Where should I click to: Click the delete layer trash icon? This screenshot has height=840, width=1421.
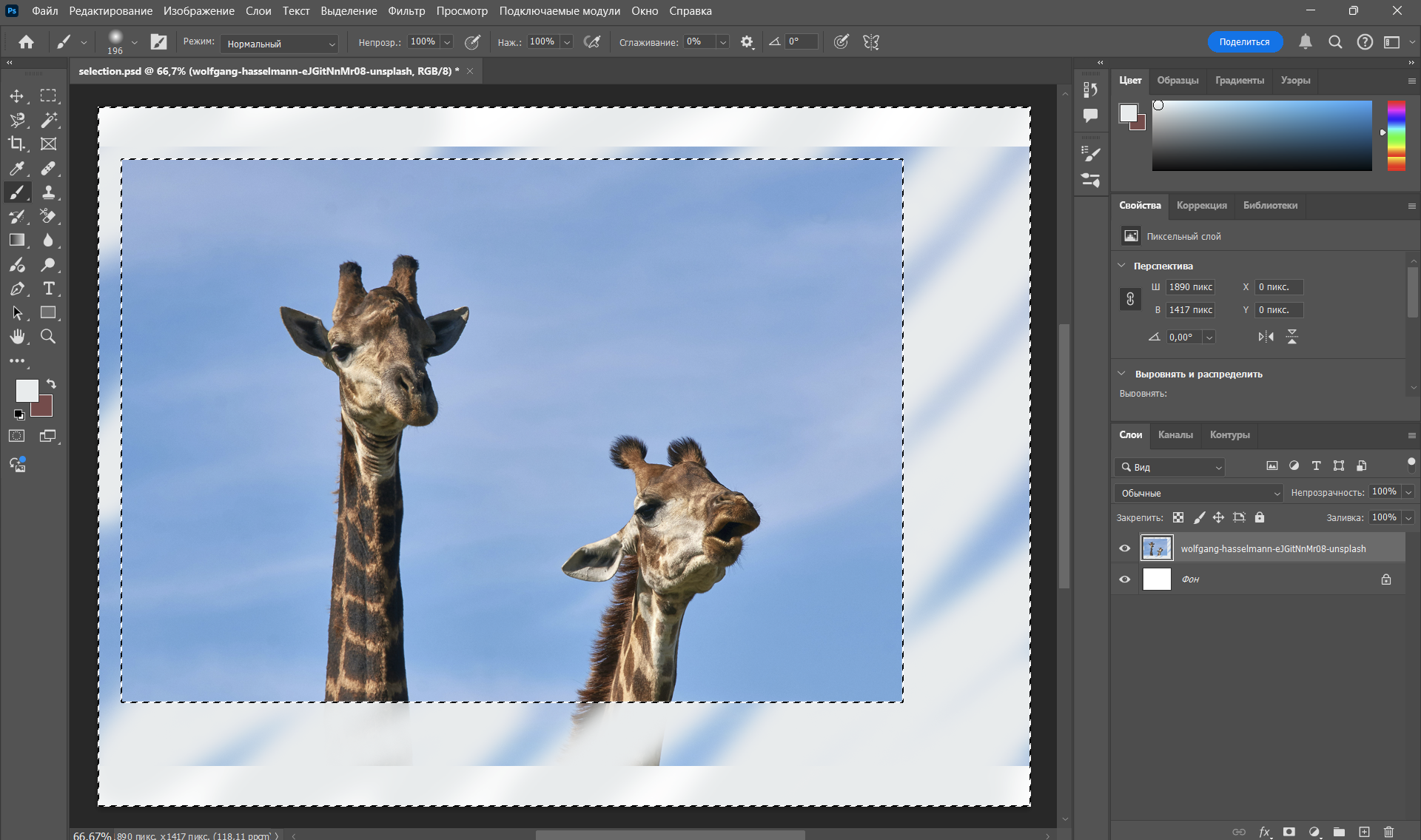(x=1388, y=832)
